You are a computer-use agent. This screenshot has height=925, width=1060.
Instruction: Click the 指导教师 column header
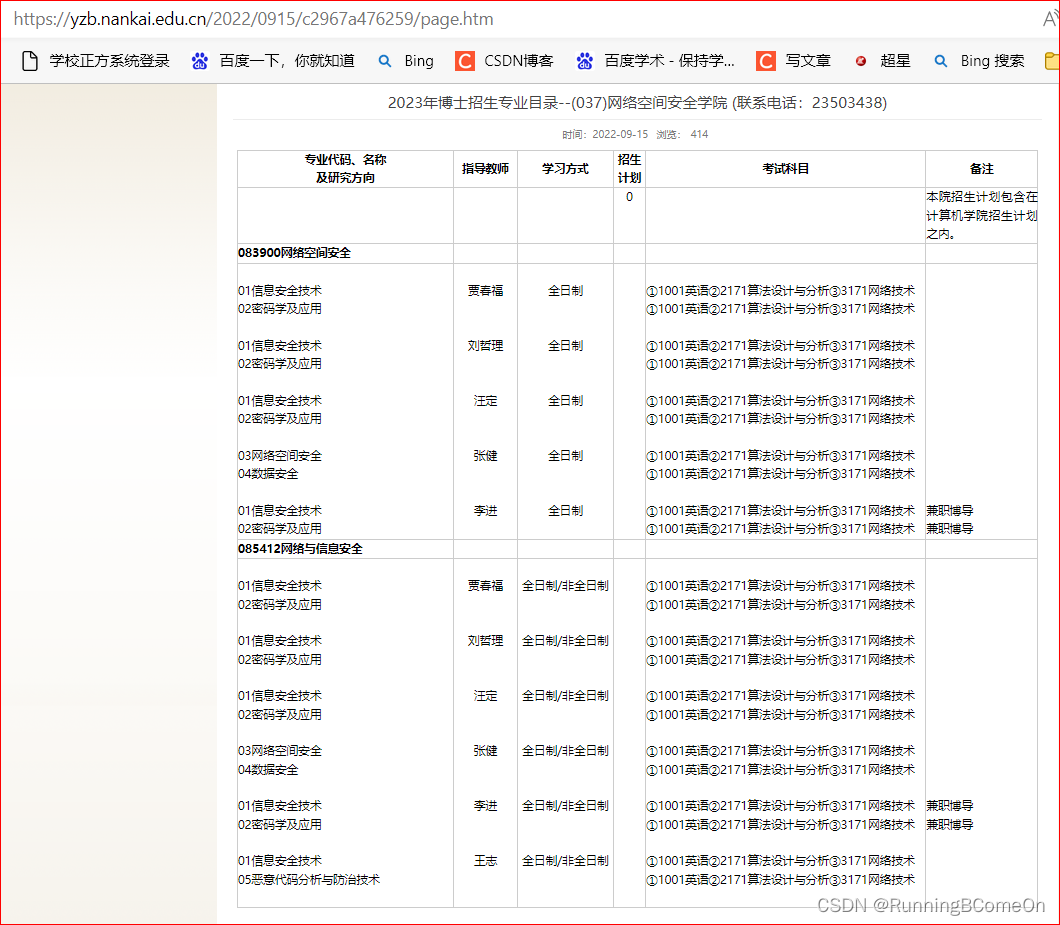point(485,169)
